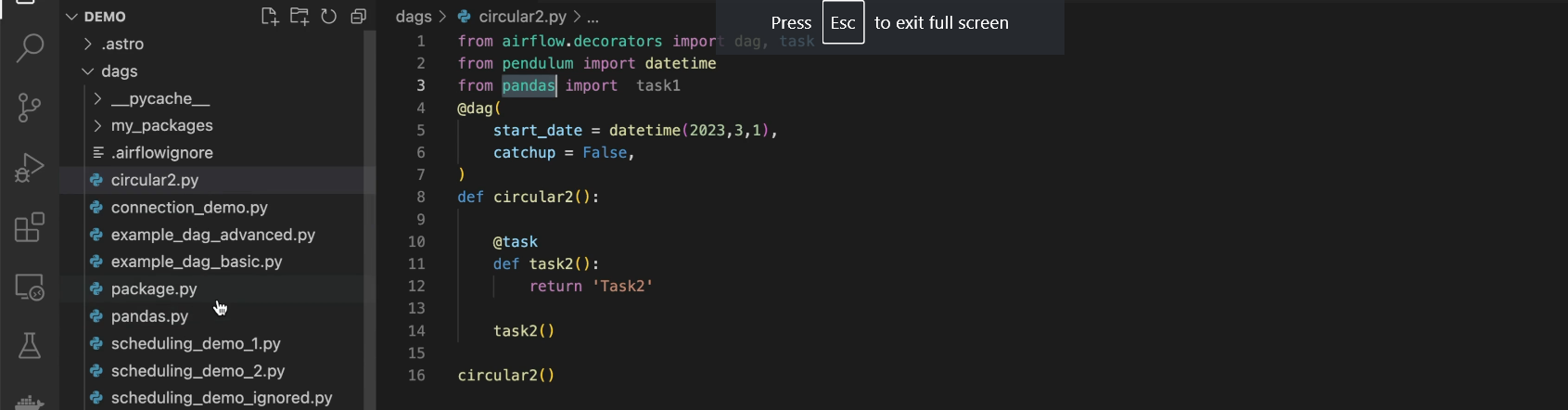Create a new folder in DEMO
Viewport: 1568px width, 410px height.
(300, 16)
